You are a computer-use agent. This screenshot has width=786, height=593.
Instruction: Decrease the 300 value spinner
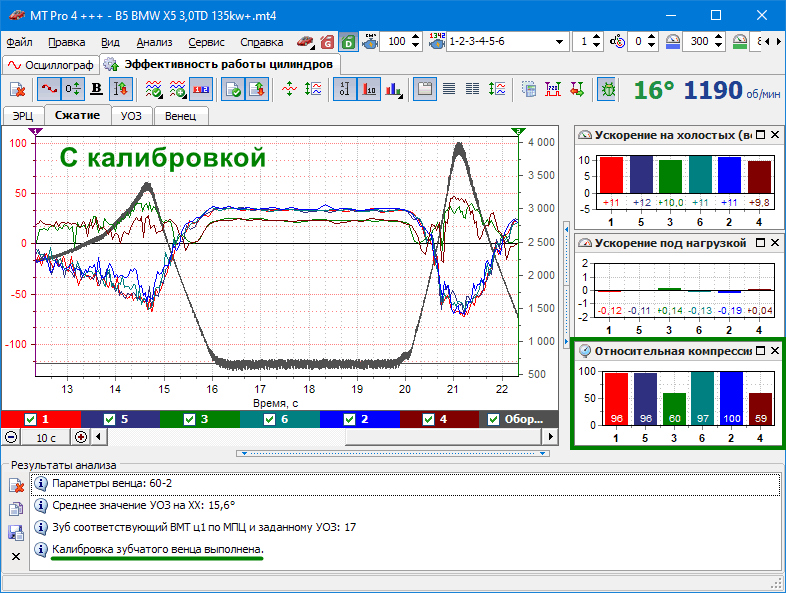pyautogui.click(x=719, y=46)
